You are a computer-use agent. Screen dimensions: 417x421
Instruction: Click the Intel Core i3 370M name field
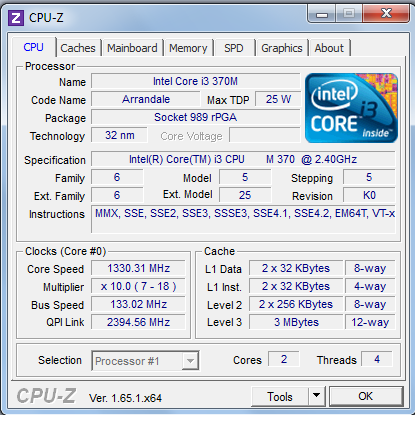click(196, 81)
